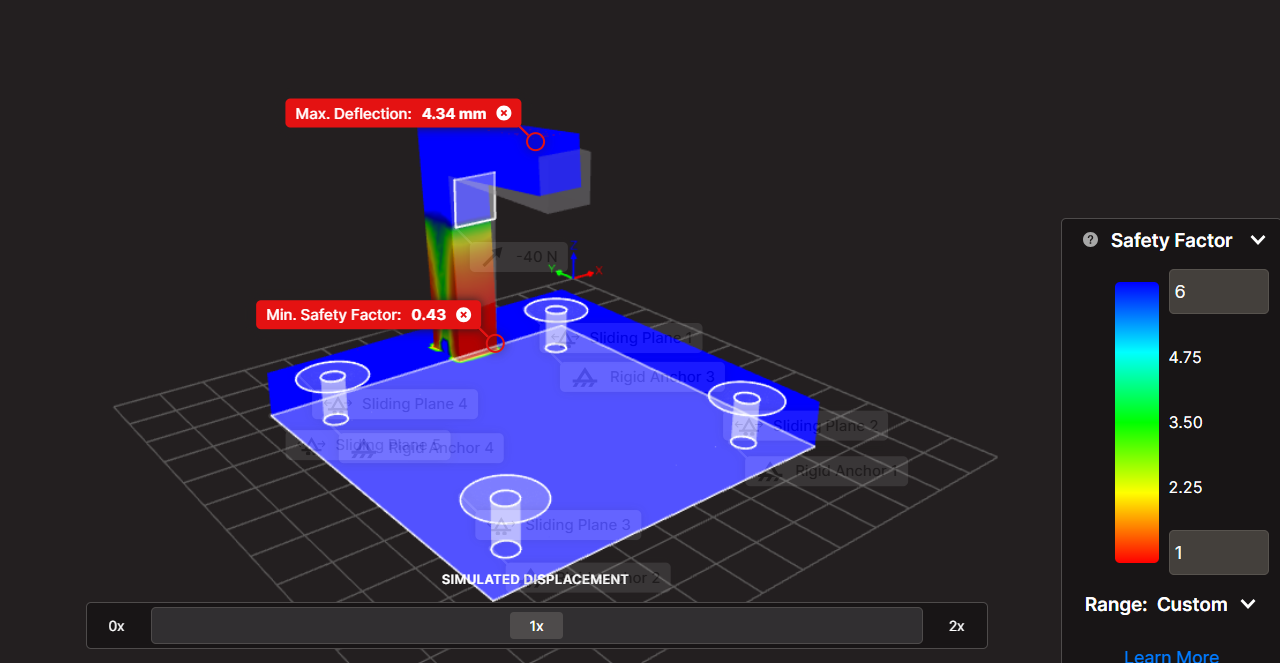This screenshot has height=663, width=1280.
Task: Set simulated displacement to 2x
Action: (956, 626)
